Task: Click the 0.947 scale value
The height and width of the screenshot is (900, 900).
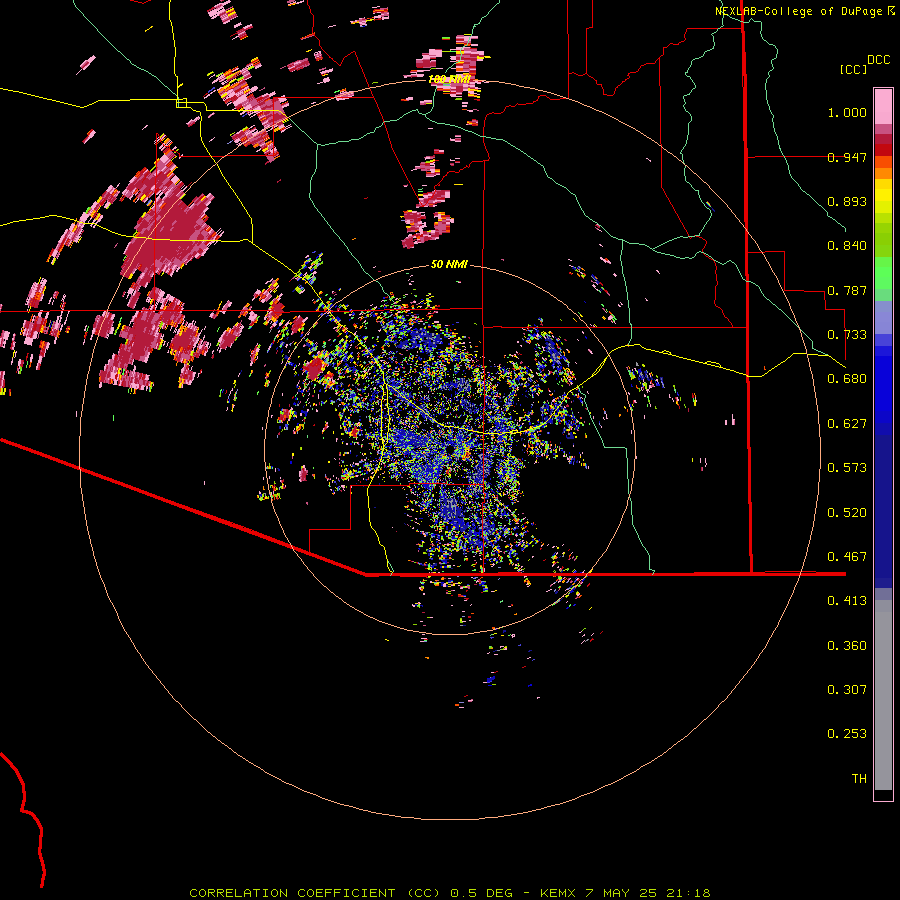Action: click(847, 157)
